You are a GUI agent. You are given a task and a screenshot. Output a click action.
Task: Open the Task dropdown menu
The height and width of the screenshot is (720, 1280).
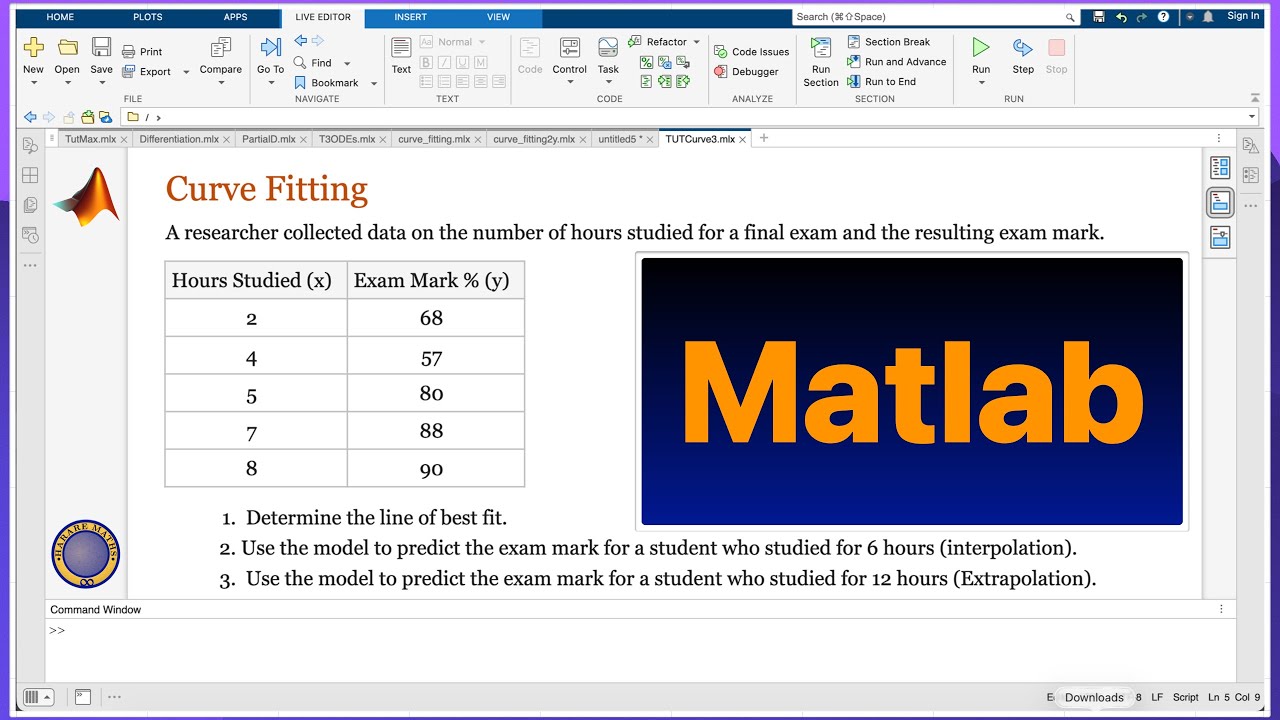click(608, 82)
